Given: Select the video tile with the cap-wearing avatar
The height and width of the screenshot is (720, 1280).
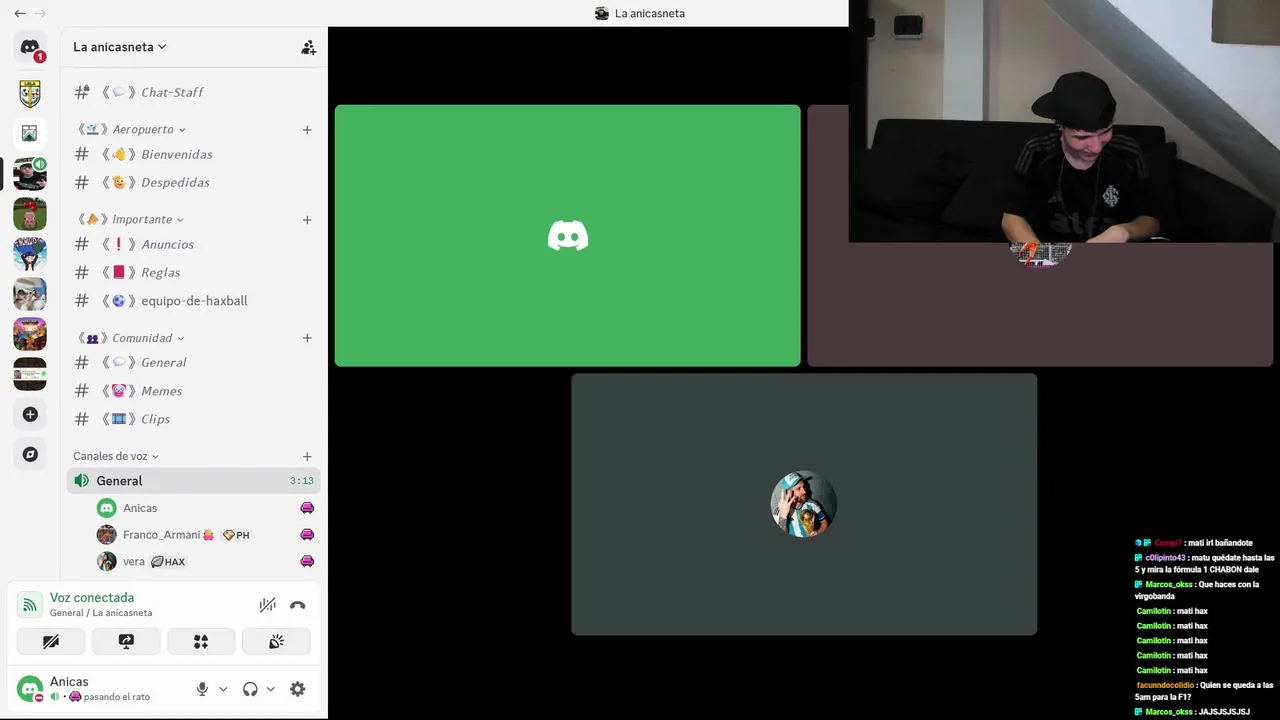Looking at the screenshot, I should [804, 504].
